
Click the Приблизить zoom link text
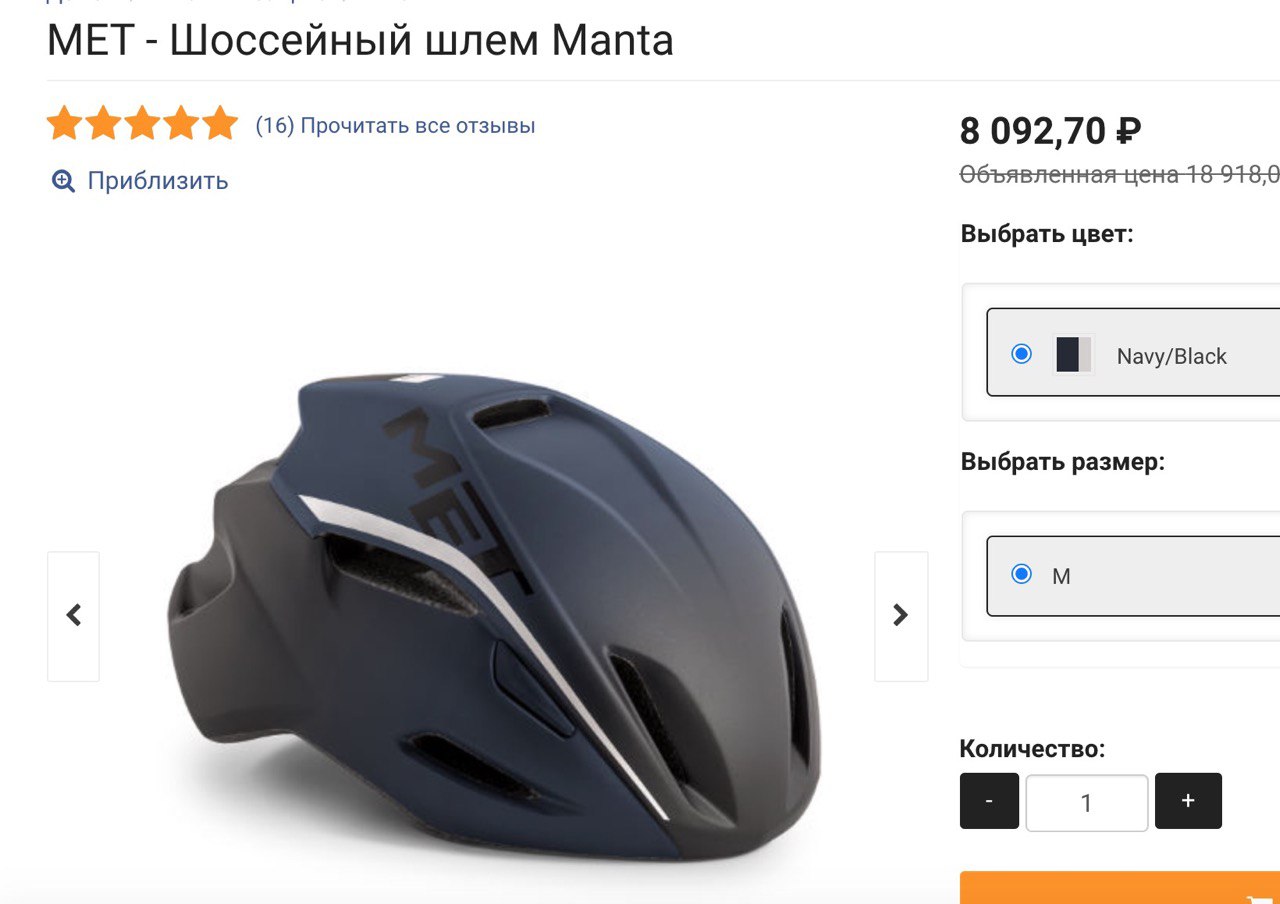point(158,181)
